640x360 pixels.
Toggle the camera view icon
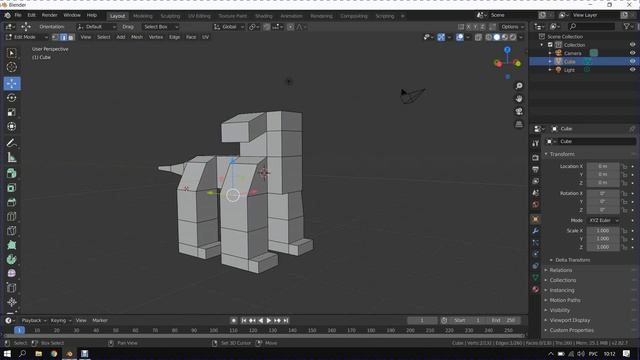tap(519, 111)
